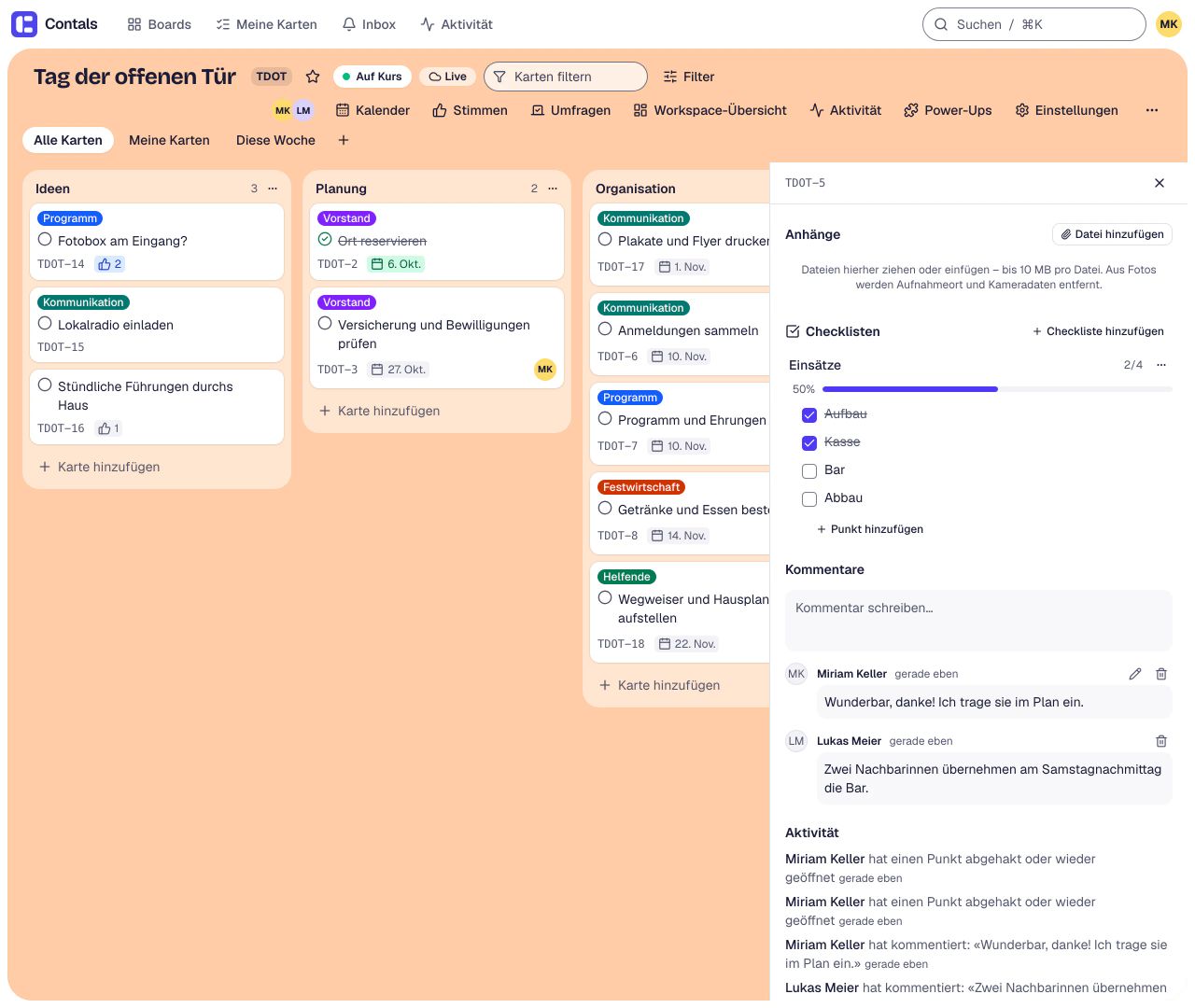Add a card to the Planung list
This screenshot has height=1008, width=1195.
click(379, 411)
